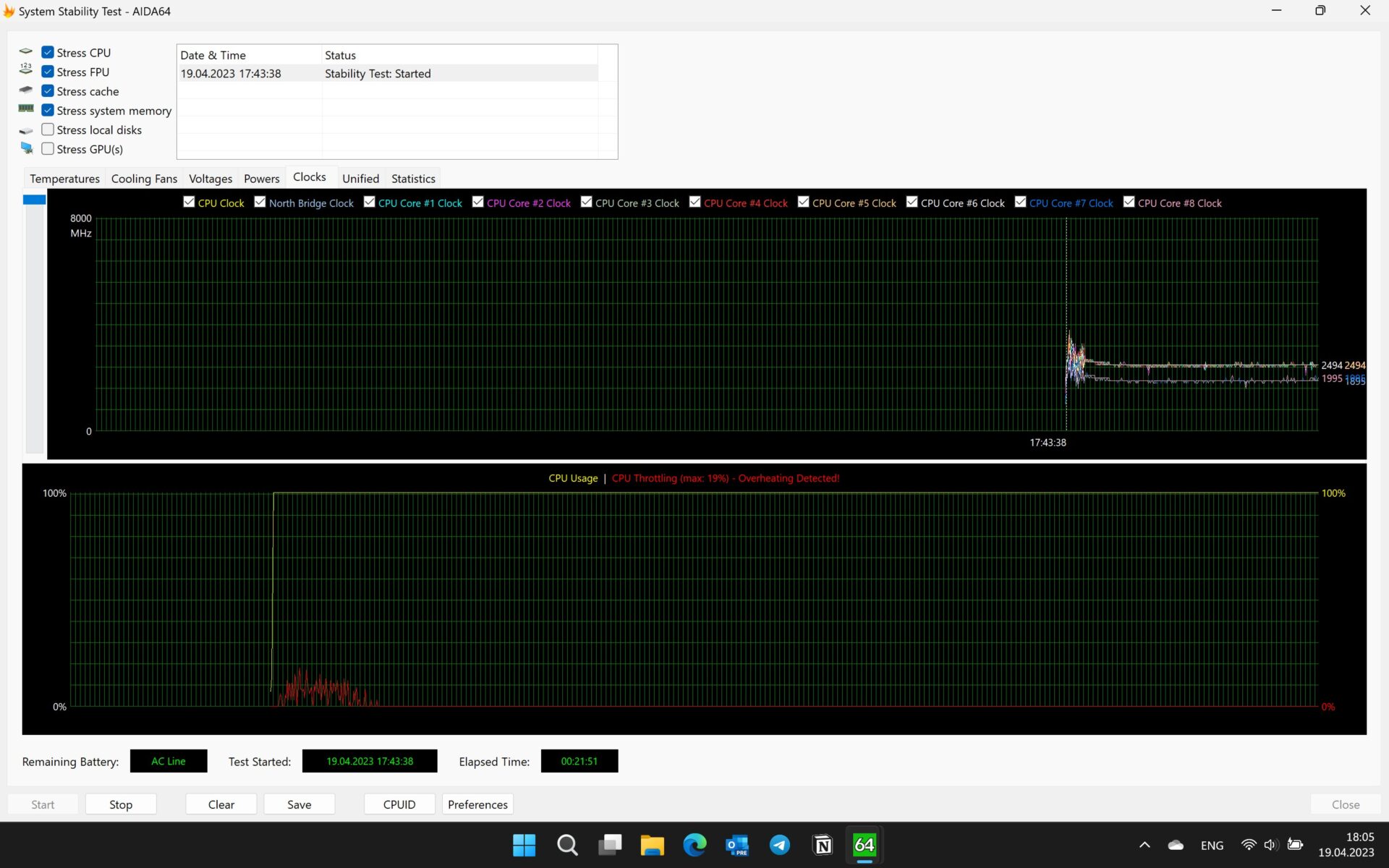Hide CPU Core #2 Clock line
Image resolution: width=1389 pixels, height=868 pixels.
pyautogui.click(x=477, y=202)
